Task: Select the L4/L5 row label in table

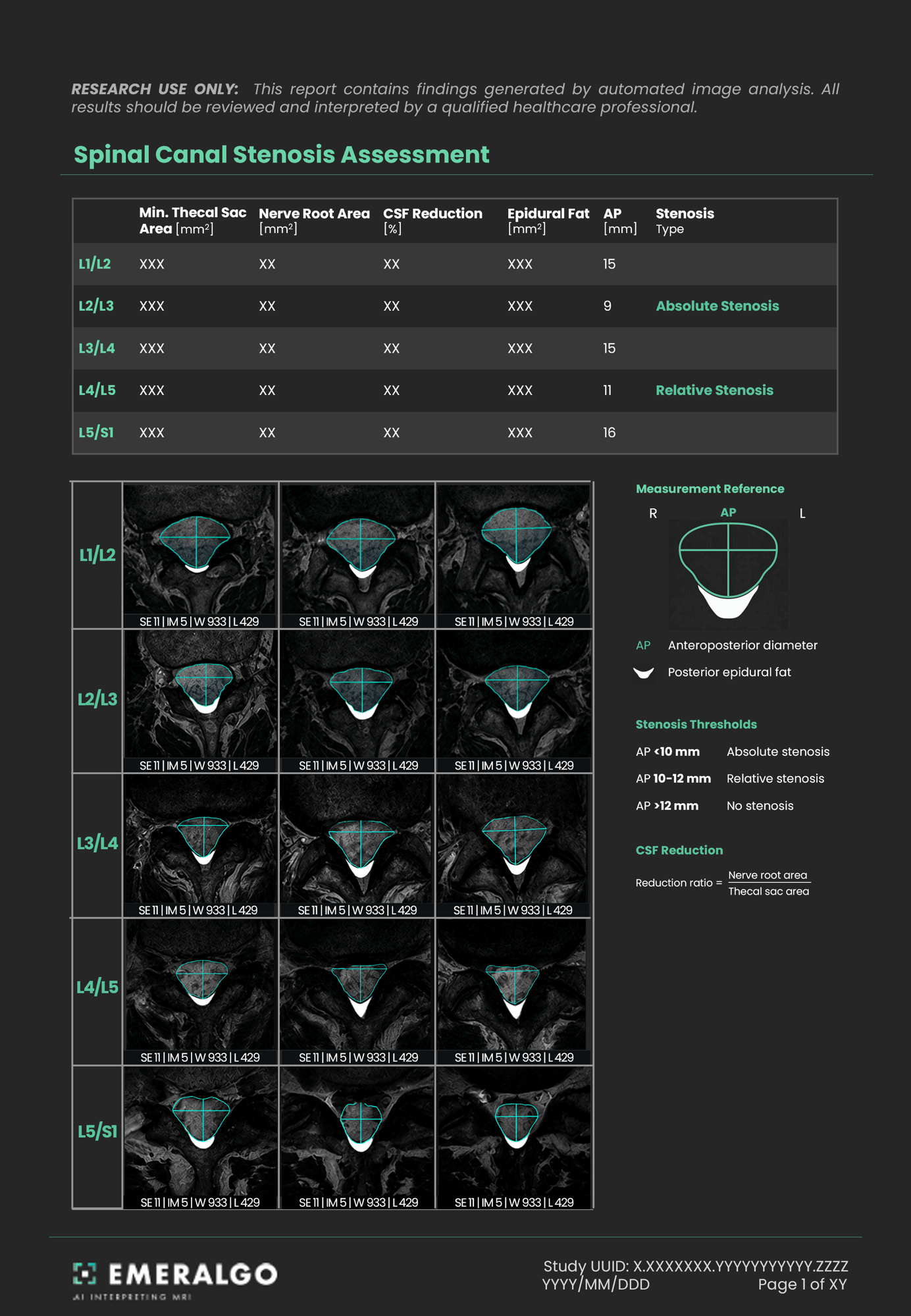Action: click(97, 390)
